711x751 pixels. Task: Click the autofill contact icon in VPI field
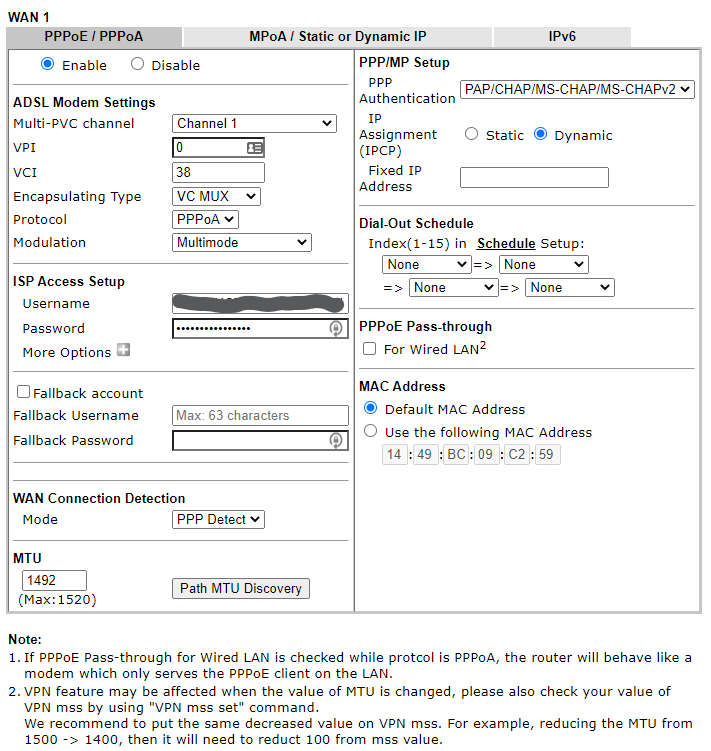coord(254,148)
